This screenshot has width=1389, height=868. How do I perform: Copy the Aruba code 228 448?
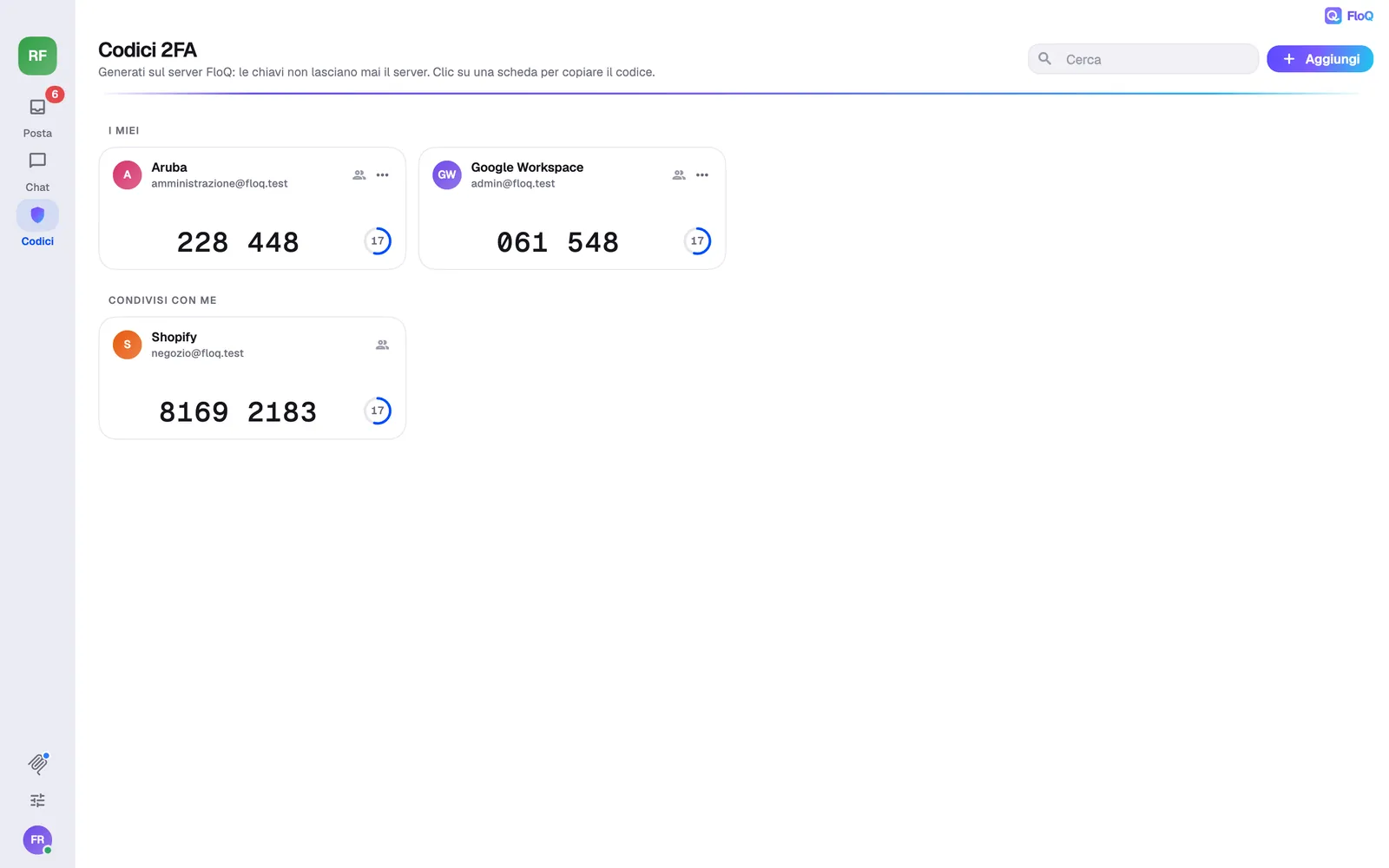click(238, 242)
